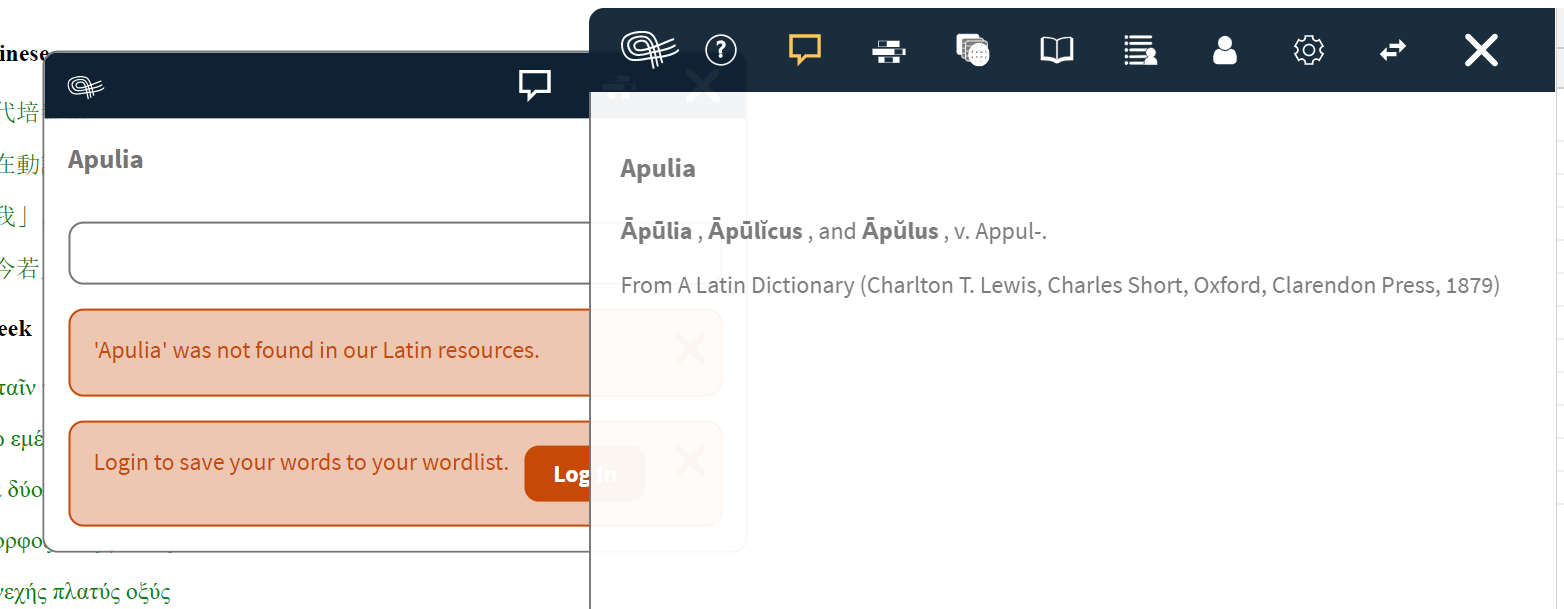Open the Grammar reference book
This screenshot has height=609, width=1564.
[1057, 50]
